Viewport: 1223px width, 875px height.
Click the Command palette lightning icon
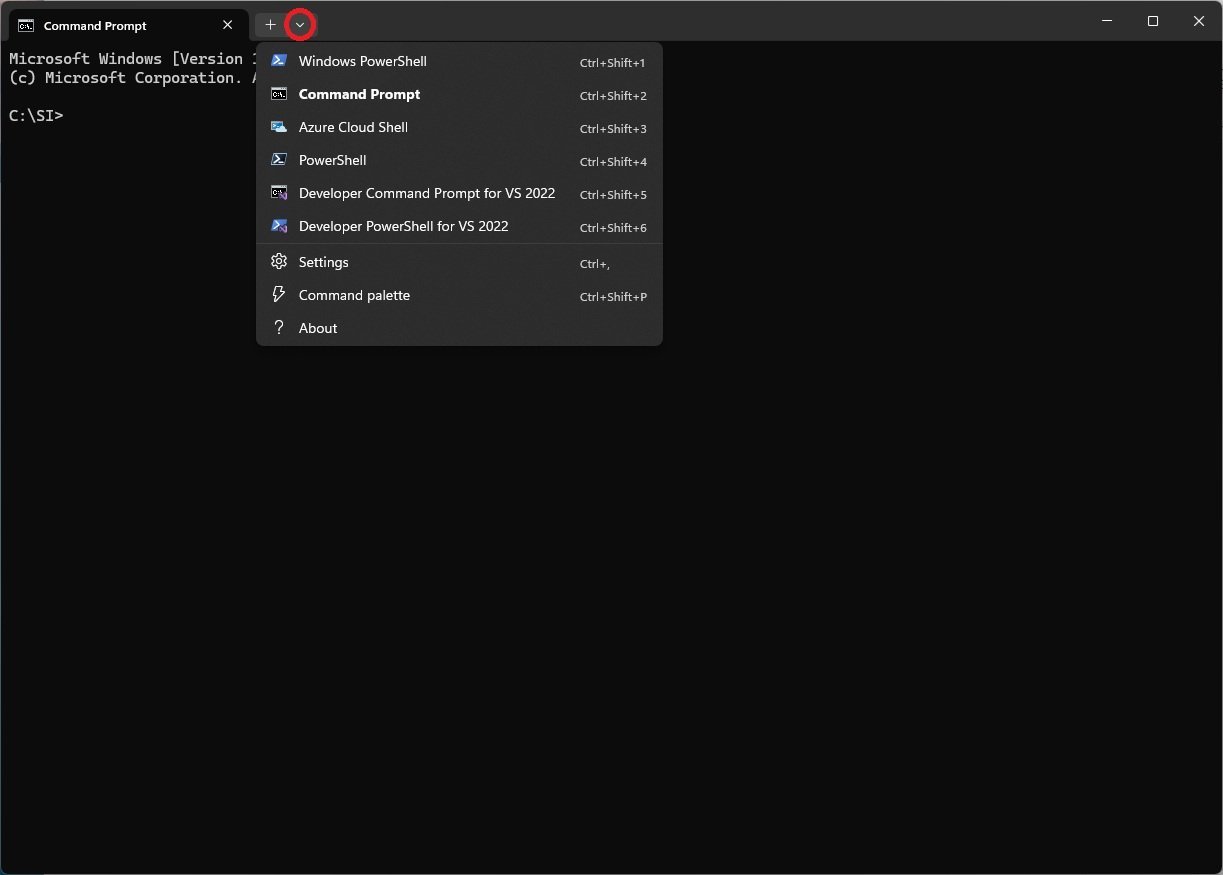click(279, 295)
